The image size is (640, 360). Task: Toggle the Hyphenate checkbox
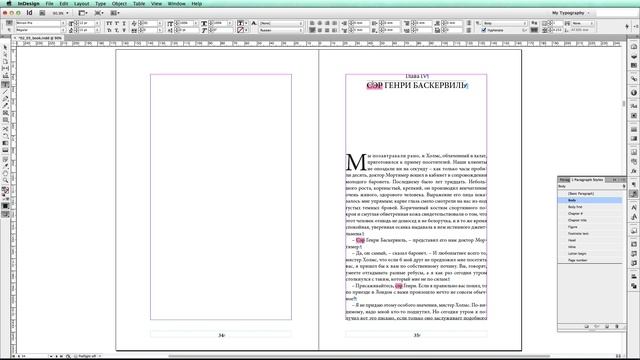(x=484, y=30)
